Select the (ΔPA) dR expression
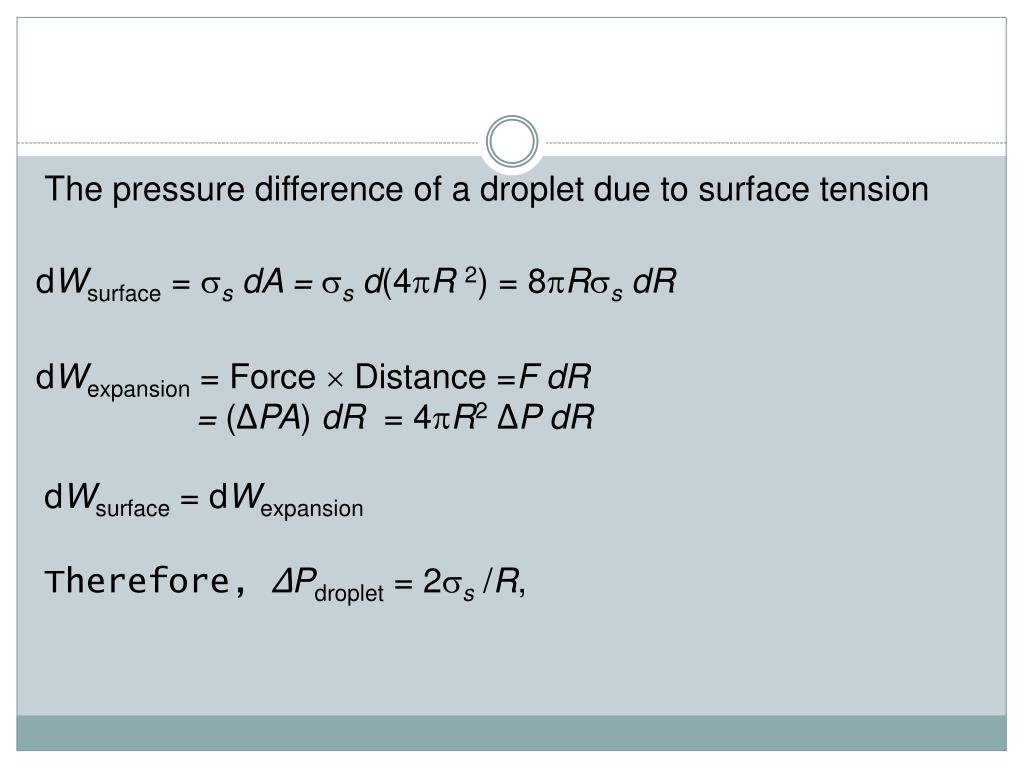Viewport: 1024px width, 768px height. click(296, 418)
